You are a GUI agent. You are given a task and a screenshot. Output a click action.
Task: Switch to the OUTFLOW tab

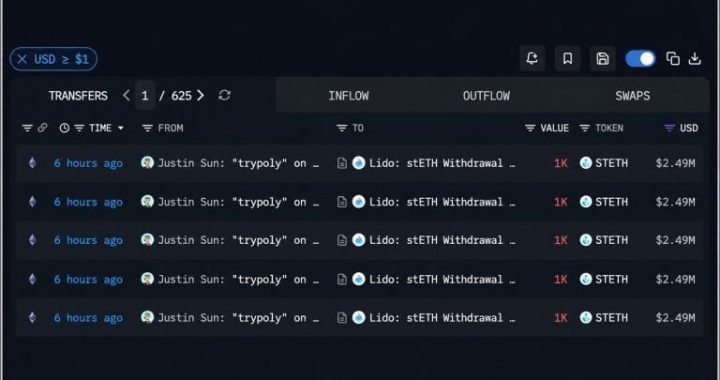(486, 95)
